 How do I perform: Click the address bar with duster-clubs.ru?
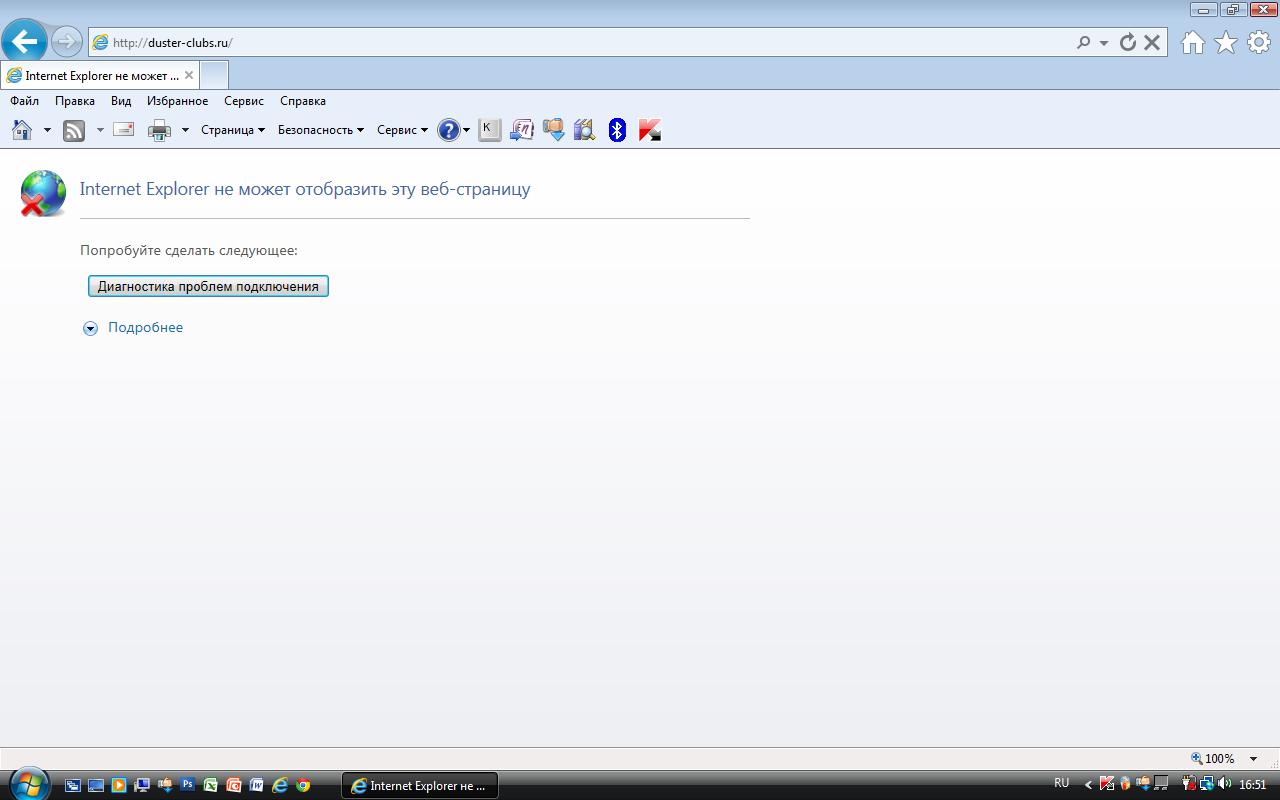580,43
